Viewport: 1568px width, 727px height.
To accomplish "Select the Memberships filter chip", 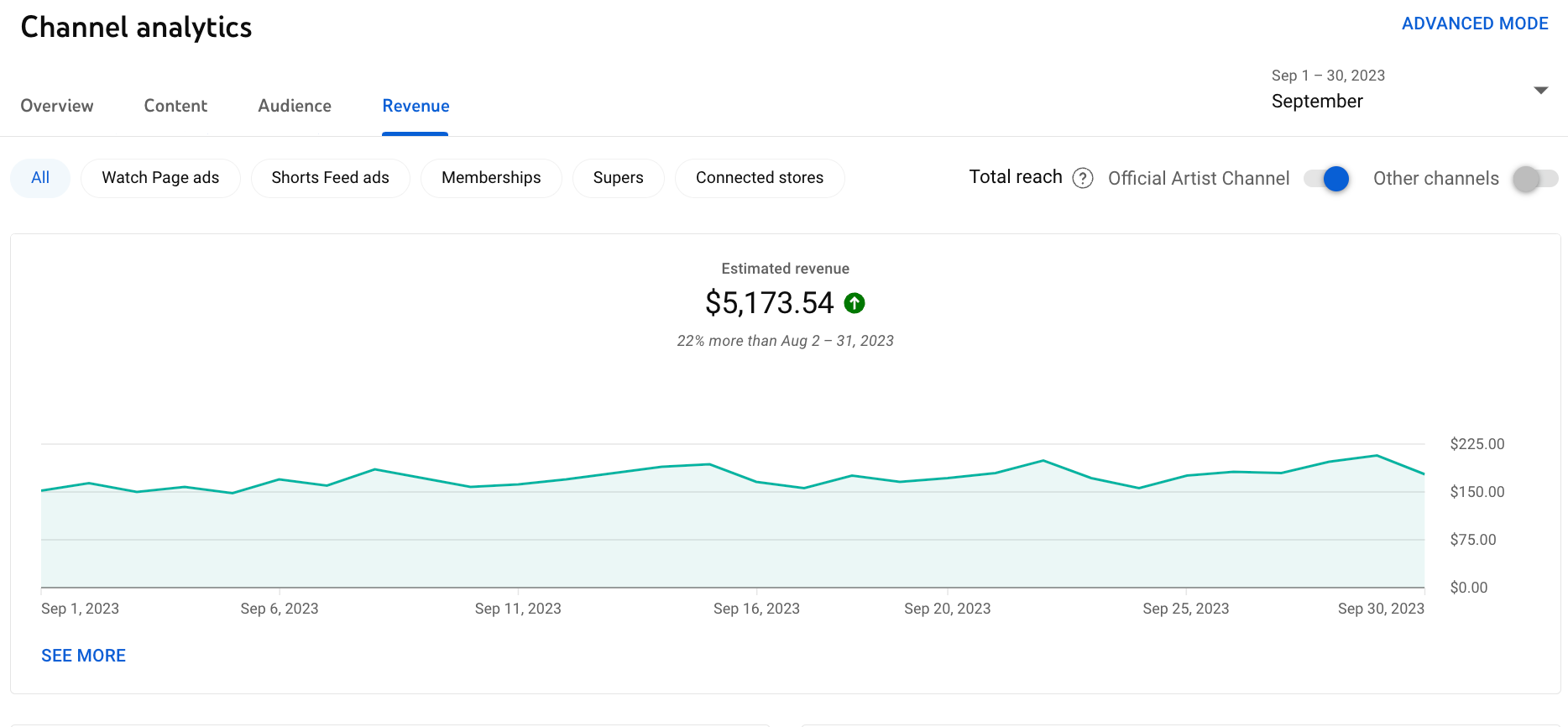I will 491,178.
